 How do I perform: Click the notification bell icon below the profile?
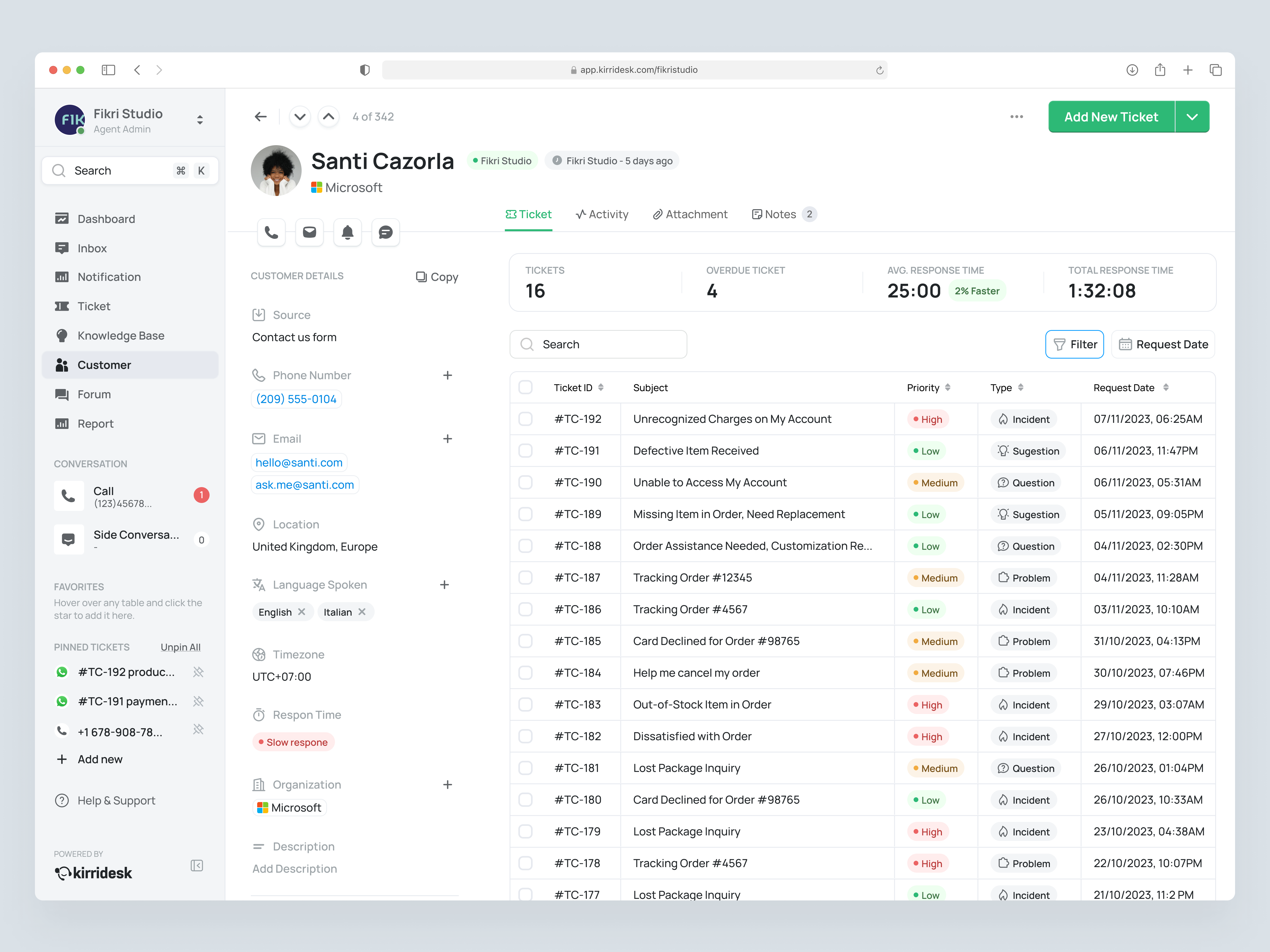pyautogui.click(x=347, y=232)
